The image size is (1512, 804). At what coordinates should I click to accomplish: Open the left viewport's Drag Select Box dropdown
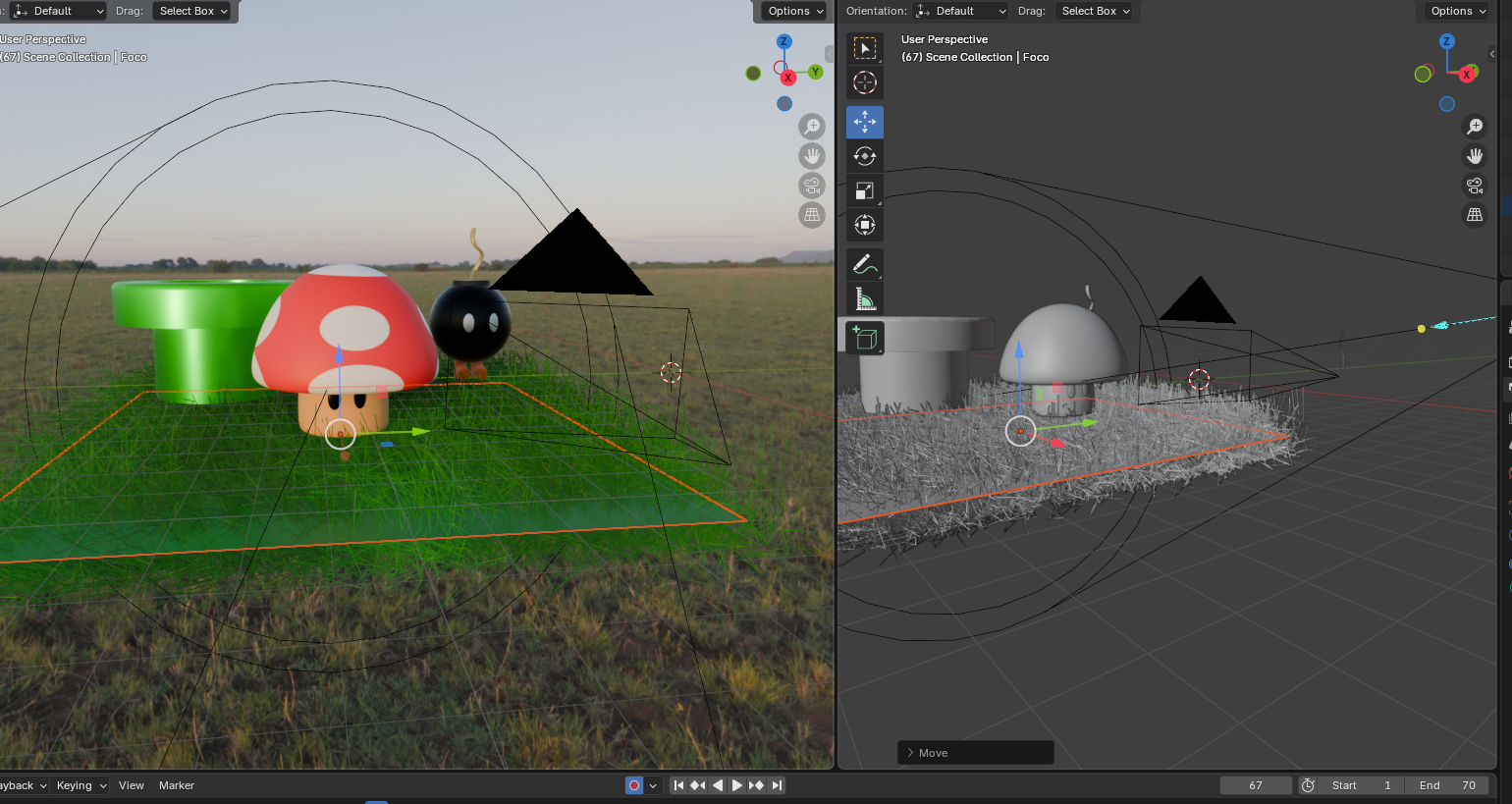192,11
